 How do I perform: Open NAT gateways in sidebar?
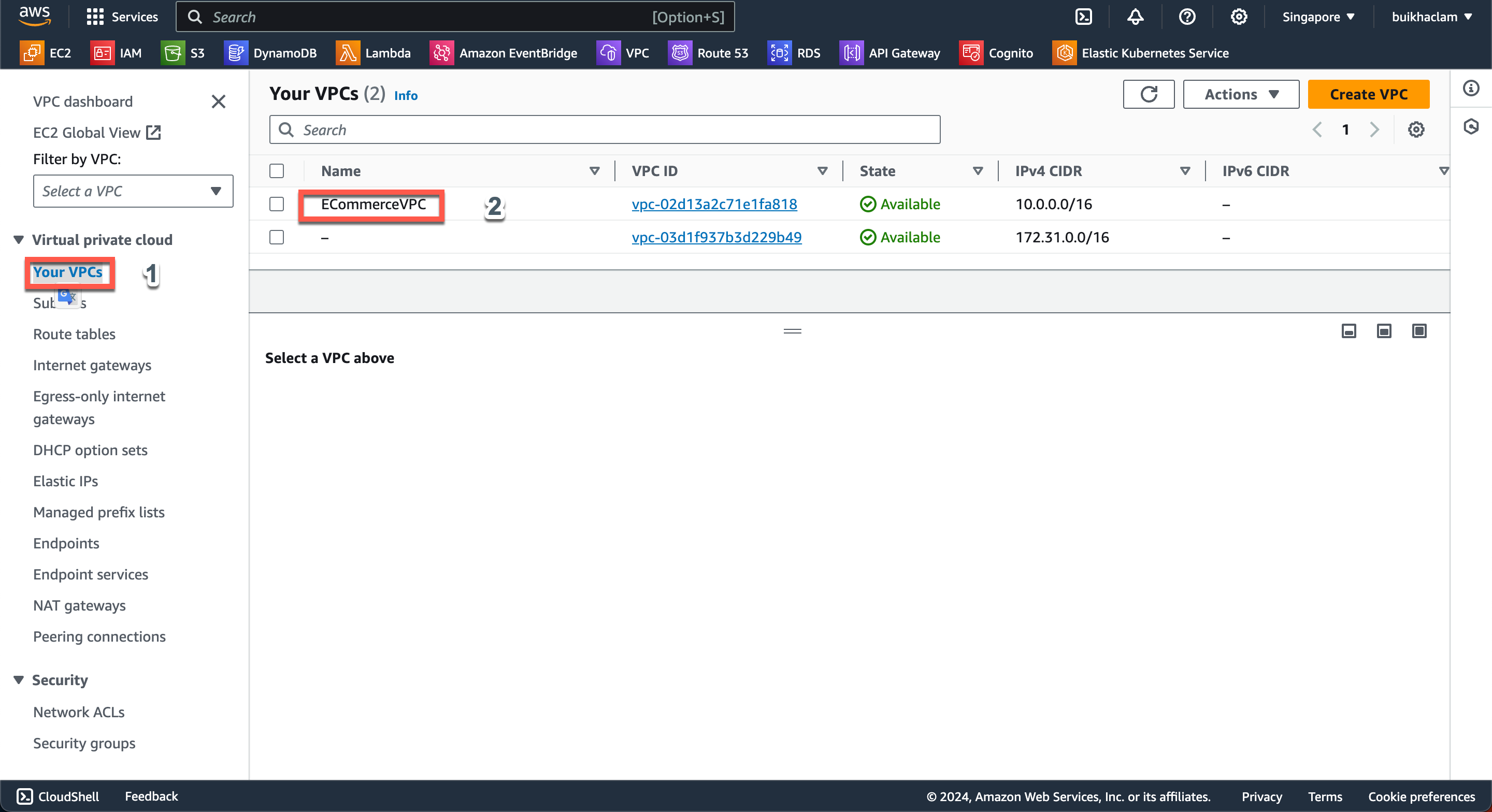click(x=79, y=605)
